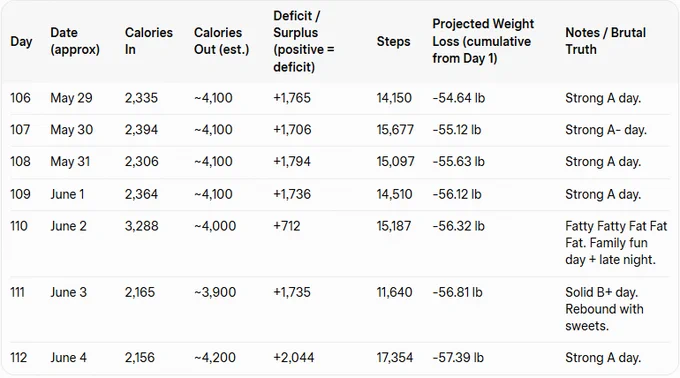Select the Deficit / Surplus column header
This screenshot has width=680, height=378.
click(304, 41)
